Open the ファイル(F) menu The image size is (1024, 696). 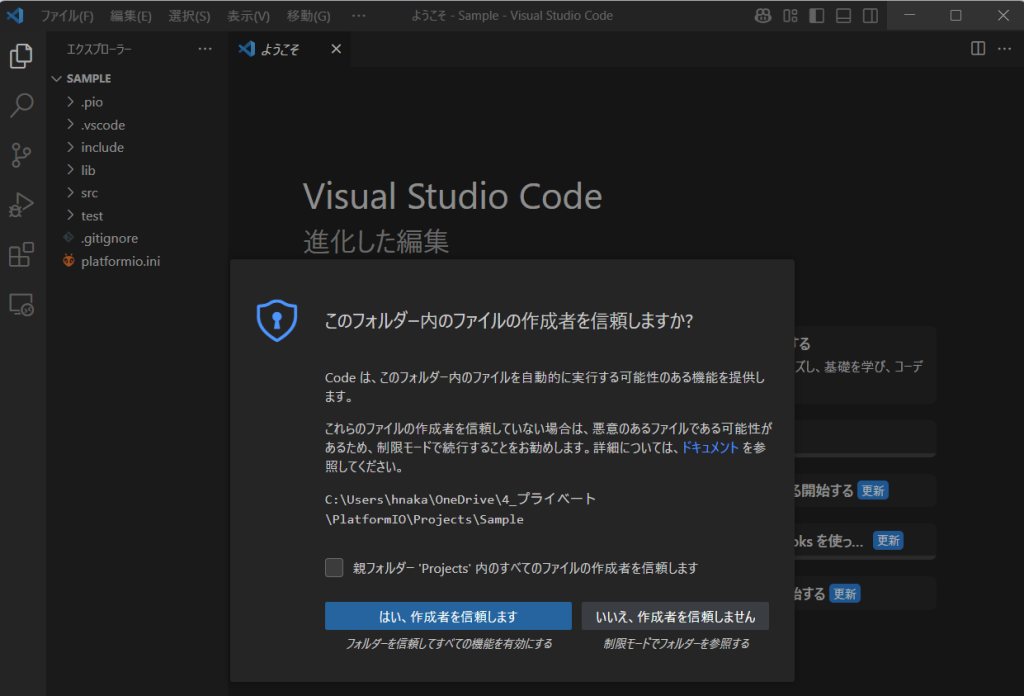pyautogui.click(x=67, y=16)
